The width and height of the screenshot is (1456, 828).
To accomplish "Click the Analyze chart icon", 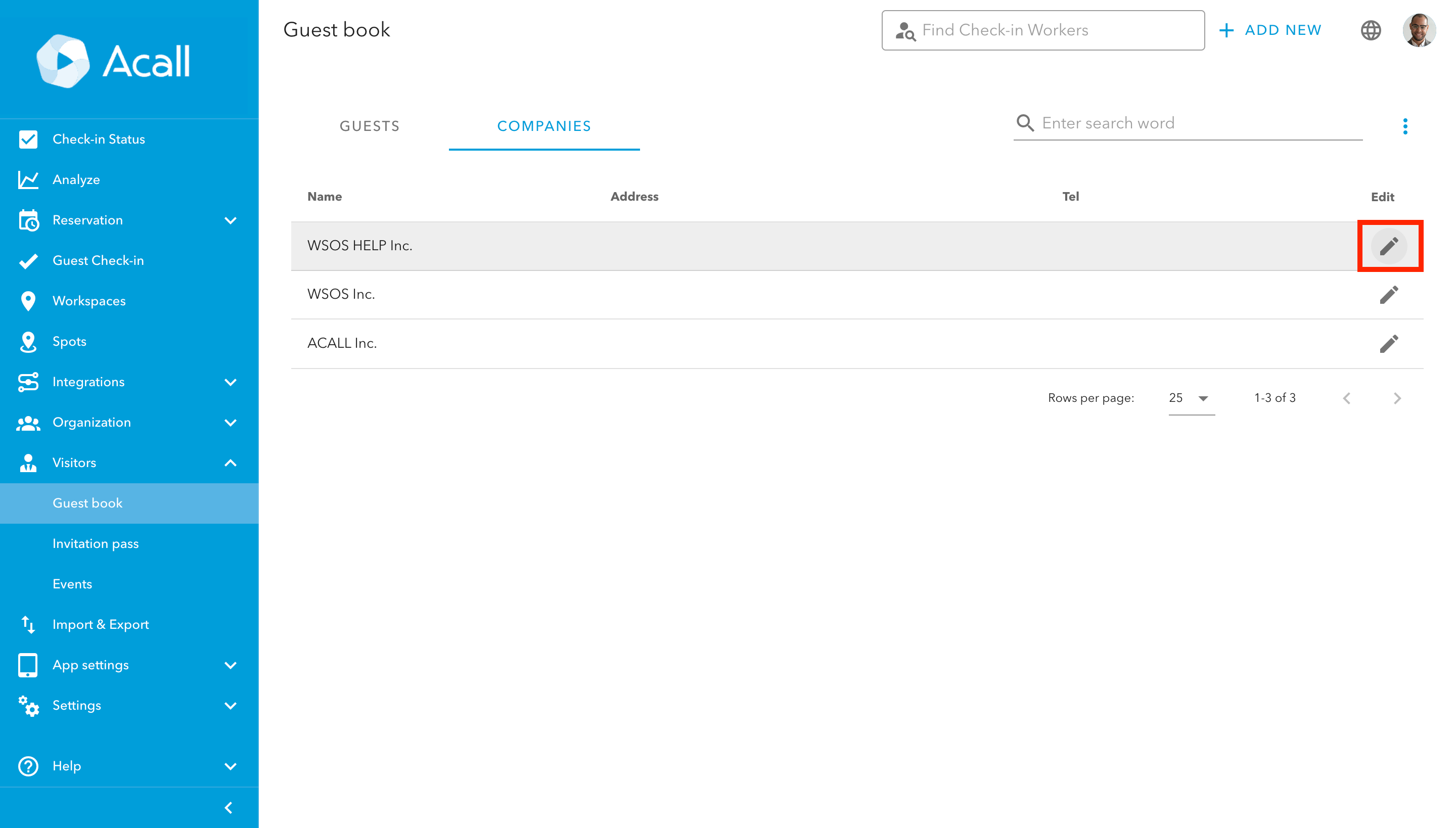I will click(x=28, y=180).
